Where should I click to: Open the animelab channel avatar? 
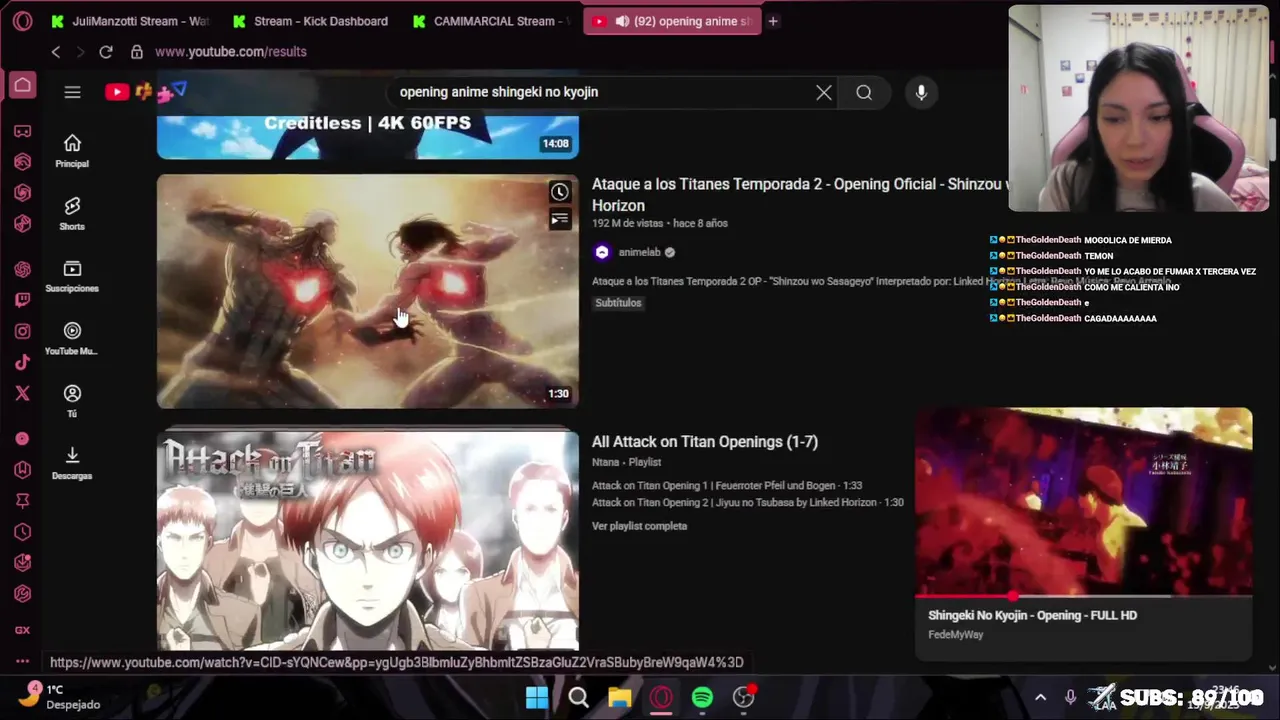pos(601,252)
